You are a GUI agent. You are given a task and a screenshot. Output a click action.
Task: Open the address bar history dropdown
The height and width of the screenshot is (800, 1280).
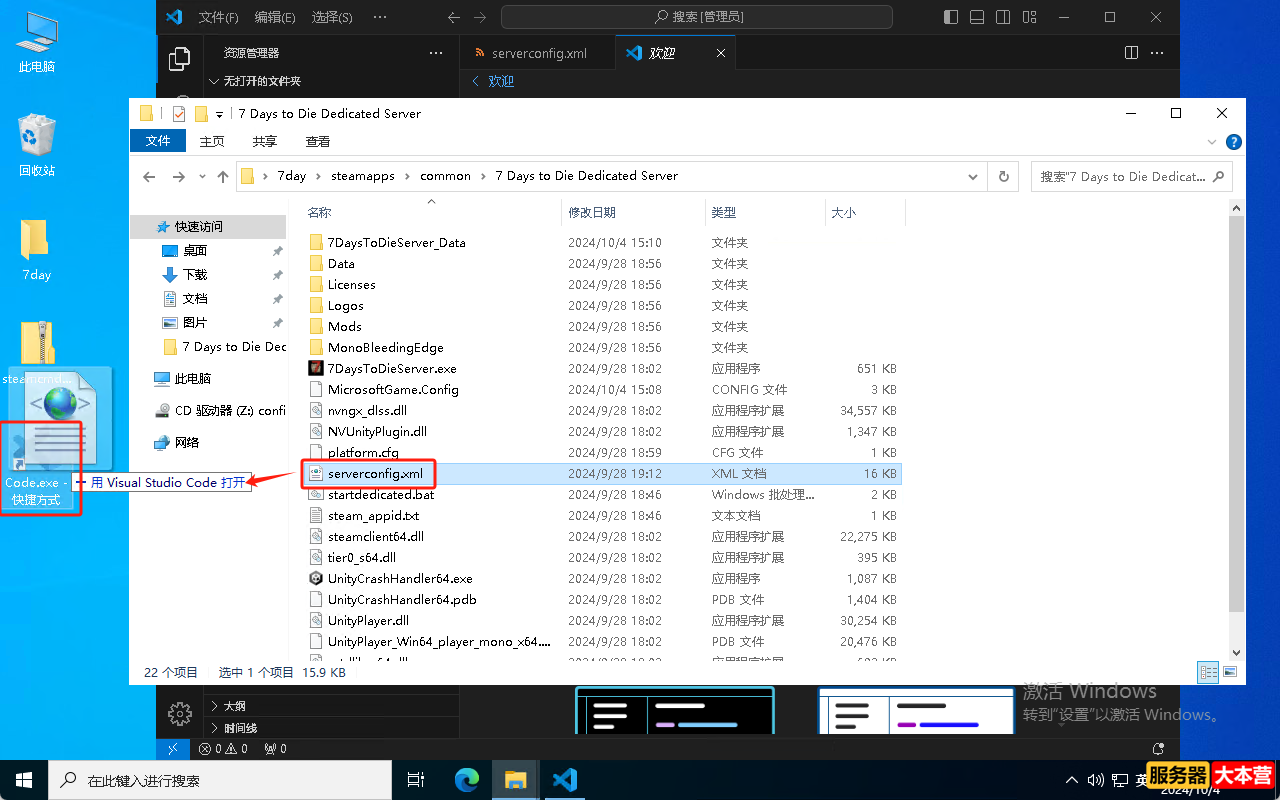pyautogui.click(x=974, y=176)
